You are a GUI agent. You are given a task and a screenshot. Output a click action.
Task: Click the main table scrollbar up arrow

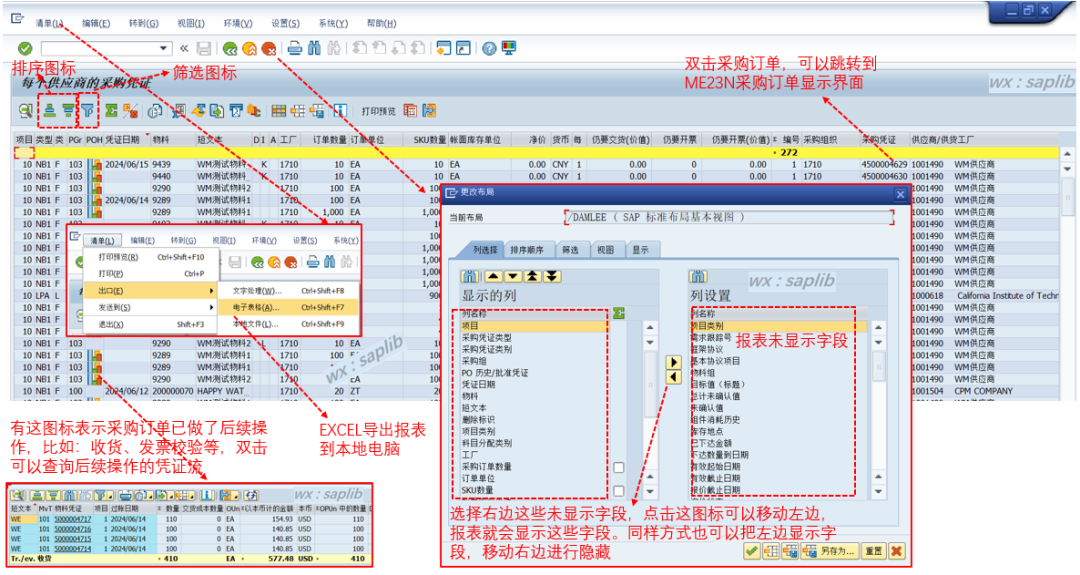(1068, 154)
